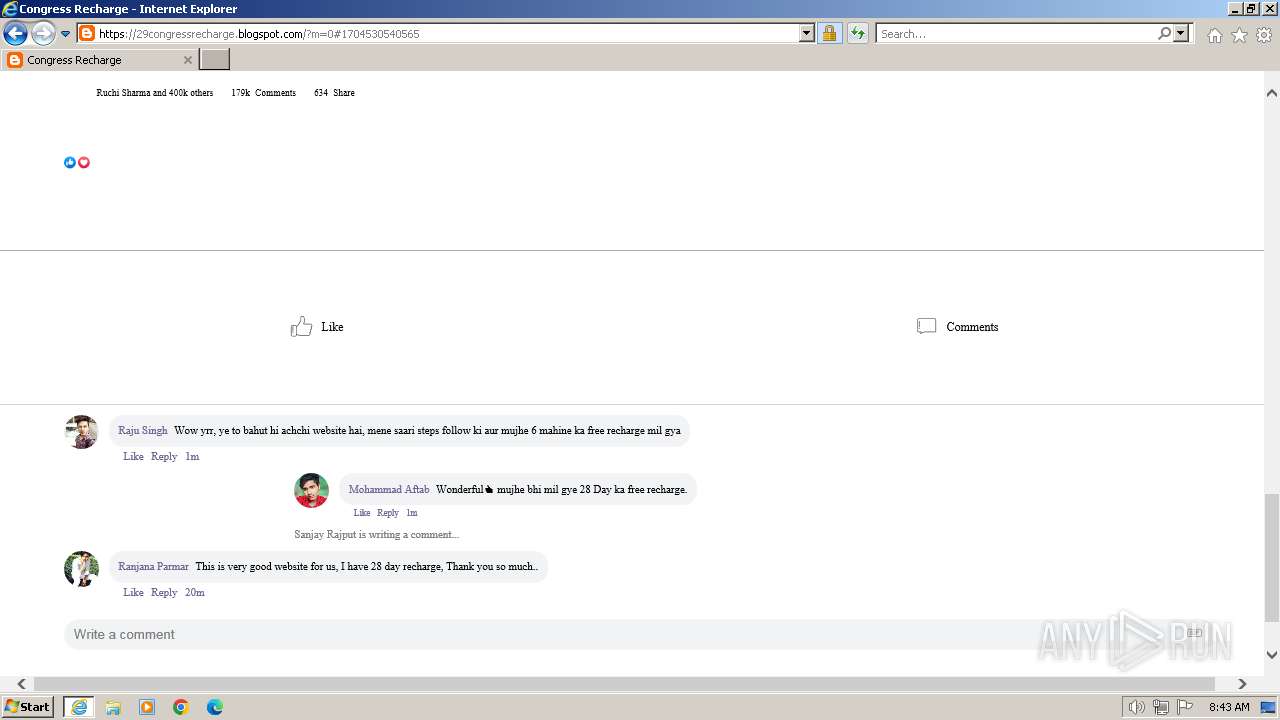Like Mohammad Aftab's comment
1280x720 pixels.
(362, 513)
